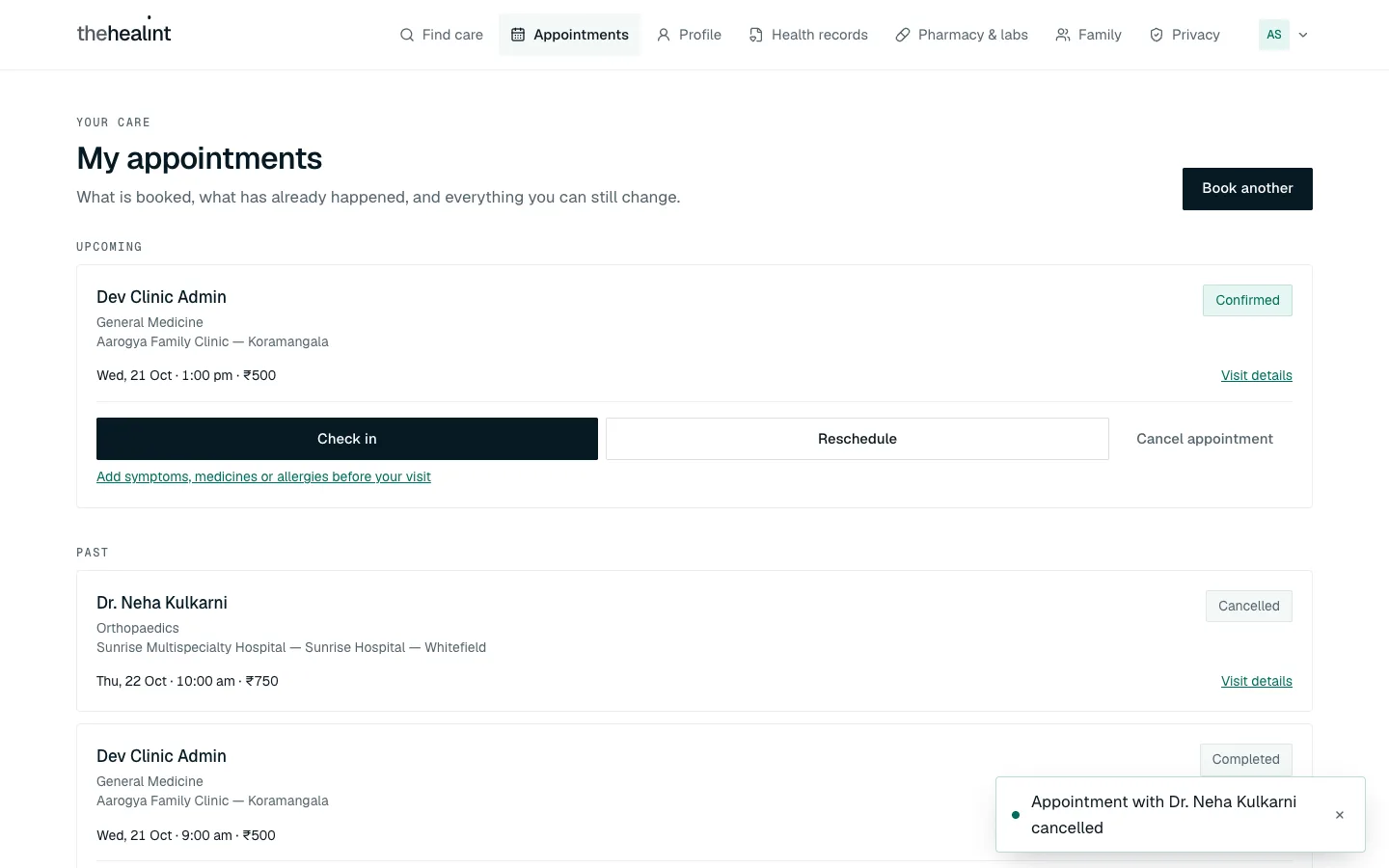Screen dimensions: 1389x868
Task: Click the Privacy shield icon
Action: (1157, 35)
